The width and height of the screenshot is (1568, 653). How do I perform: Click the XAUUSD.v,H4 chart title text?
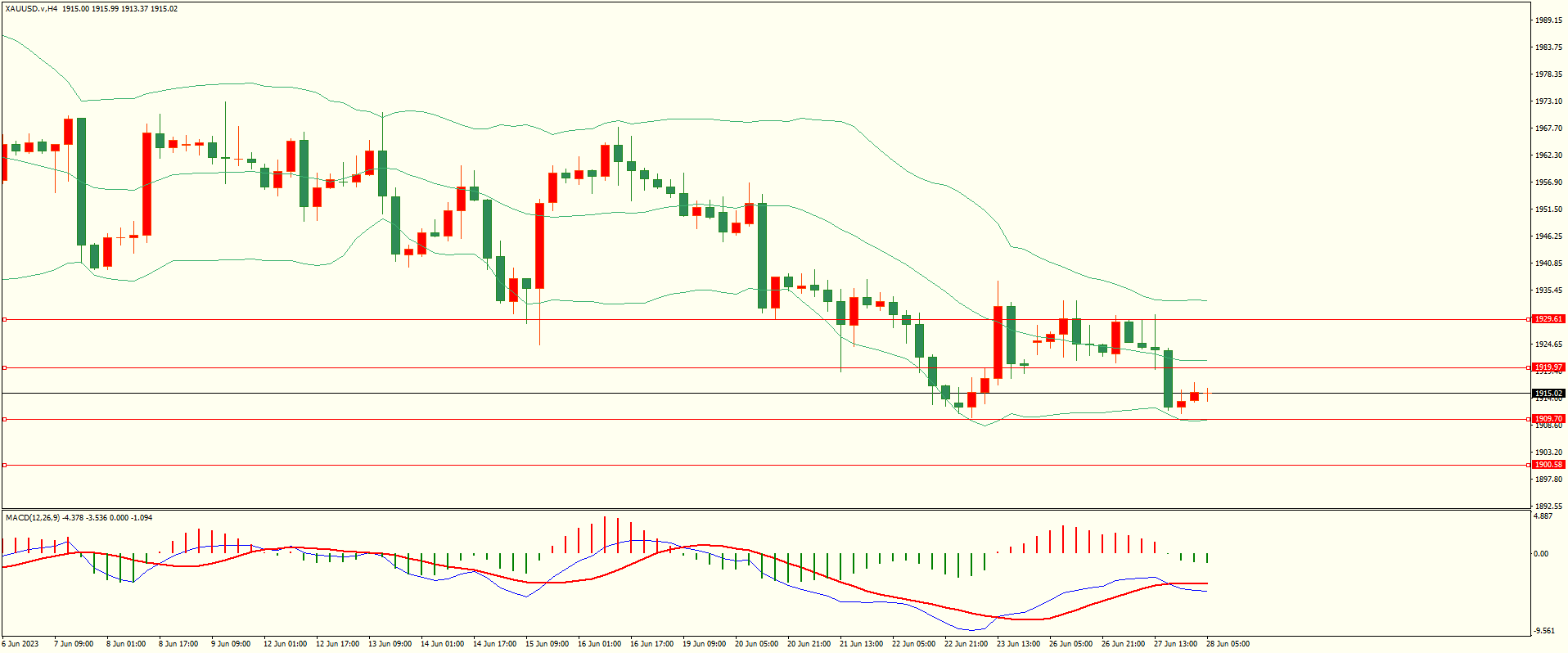coord(31,9)
